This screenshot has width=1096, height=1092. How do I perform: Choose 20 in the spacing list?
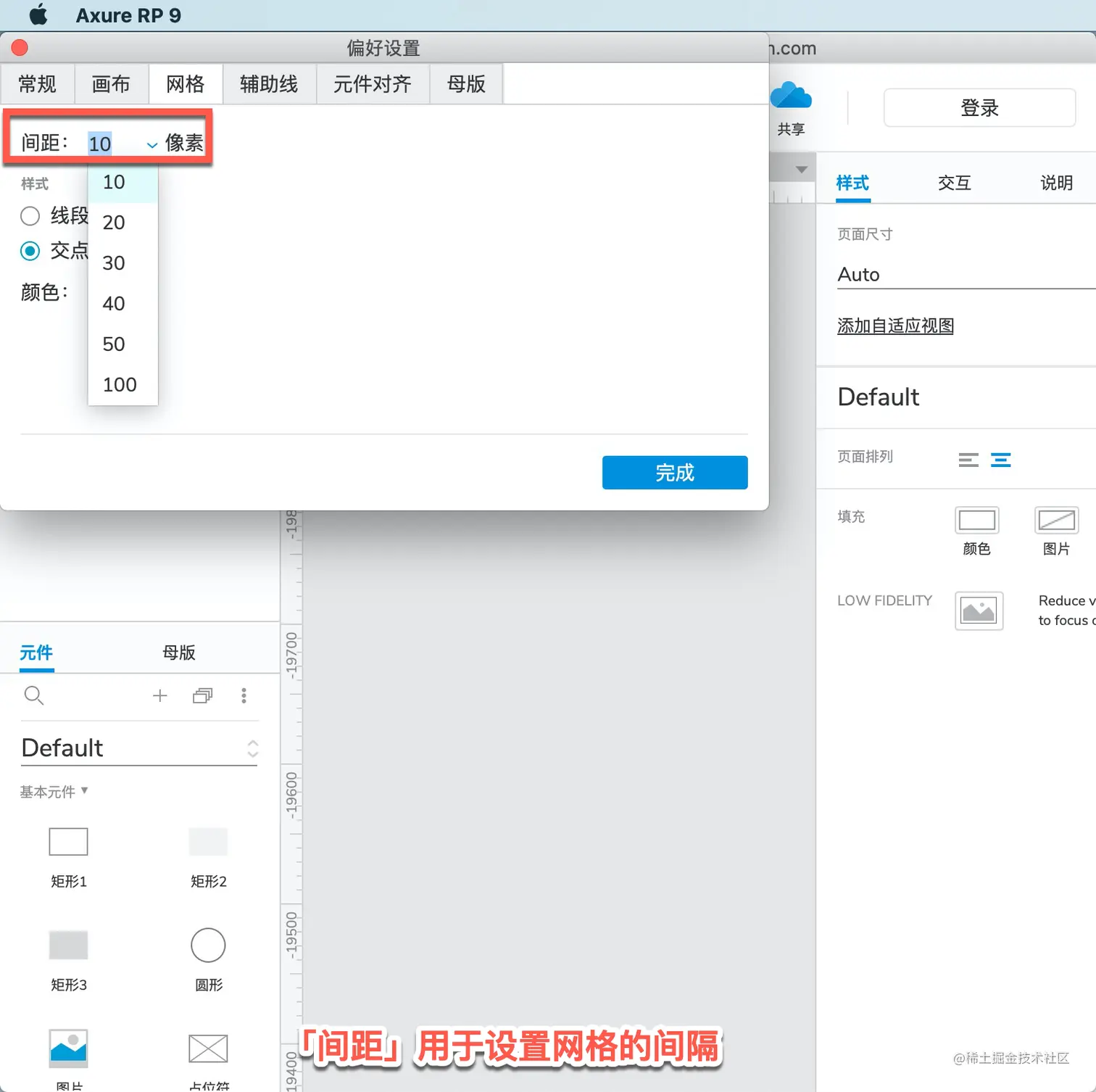123,223
